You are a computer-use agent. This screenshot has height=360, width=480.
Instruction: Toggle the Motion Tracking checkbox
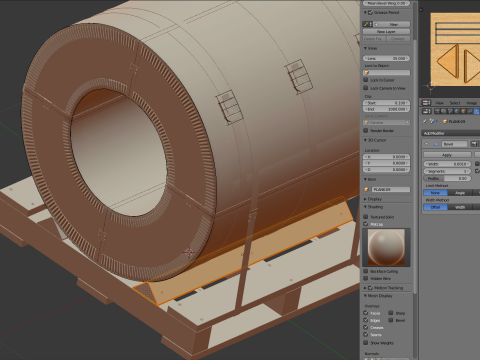point(370,288)
